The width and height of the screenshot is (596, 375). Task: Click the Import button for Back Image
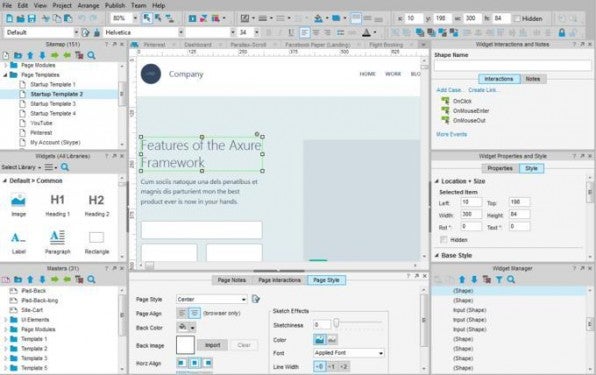[x=212, y=345]
